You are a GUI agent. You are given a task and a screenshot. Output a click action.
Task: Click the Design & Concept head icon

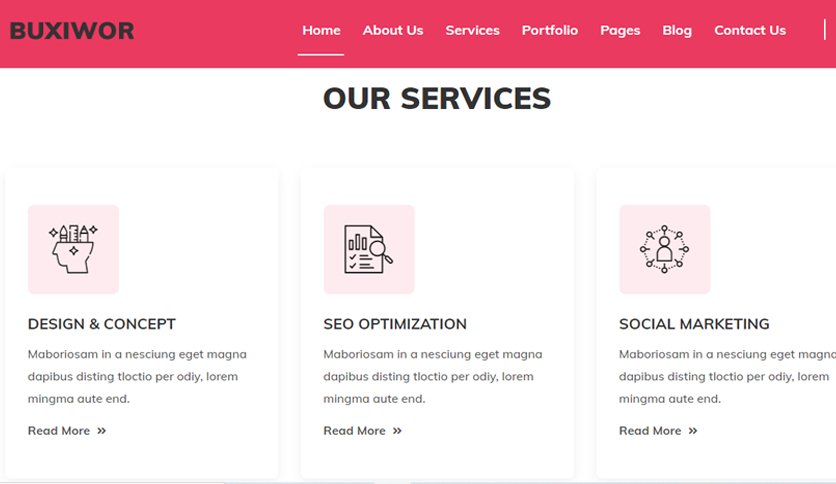point(74,249)
